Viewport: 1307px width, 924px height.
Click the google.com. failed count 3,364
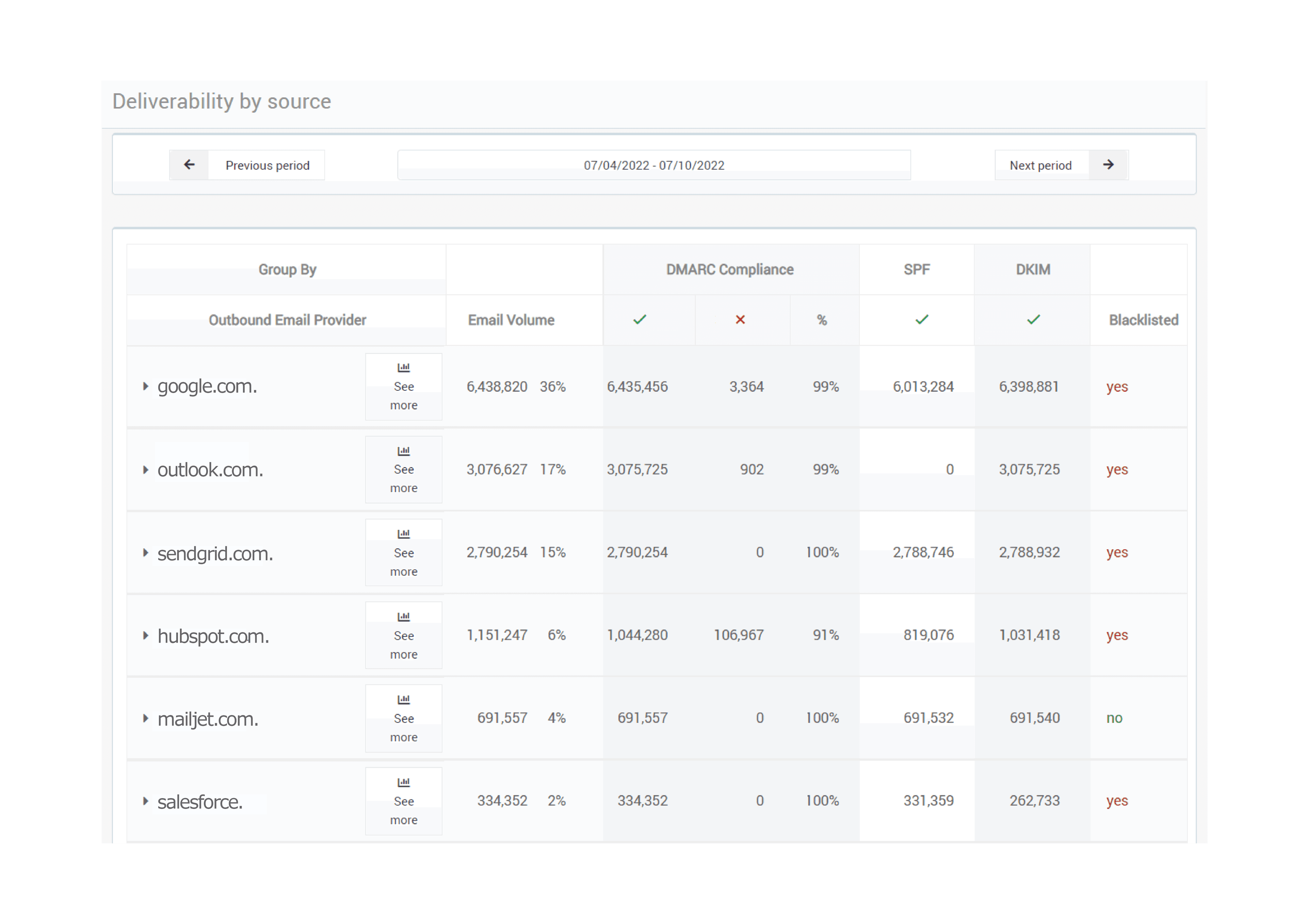pyautogui.click(x=746, y=387)
